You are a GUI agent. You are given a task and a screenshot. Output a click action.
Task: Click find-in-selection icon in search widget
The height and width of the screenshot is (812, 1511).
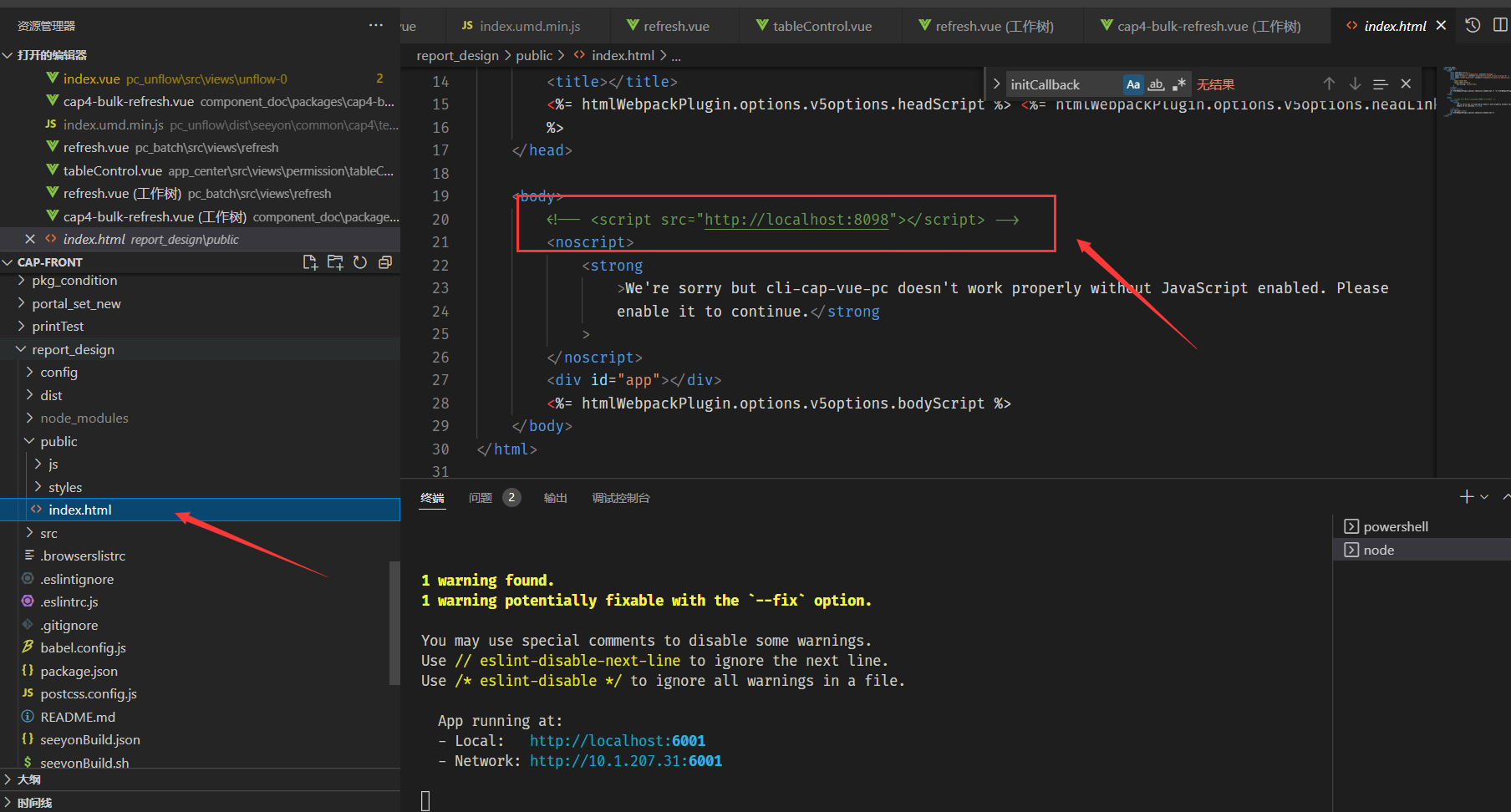[1381, 84]
